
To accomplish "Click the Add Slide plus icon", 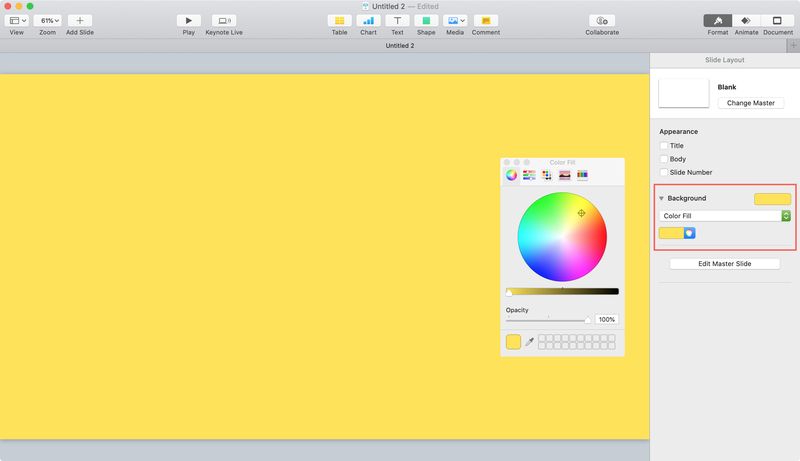I will point(80,20).
